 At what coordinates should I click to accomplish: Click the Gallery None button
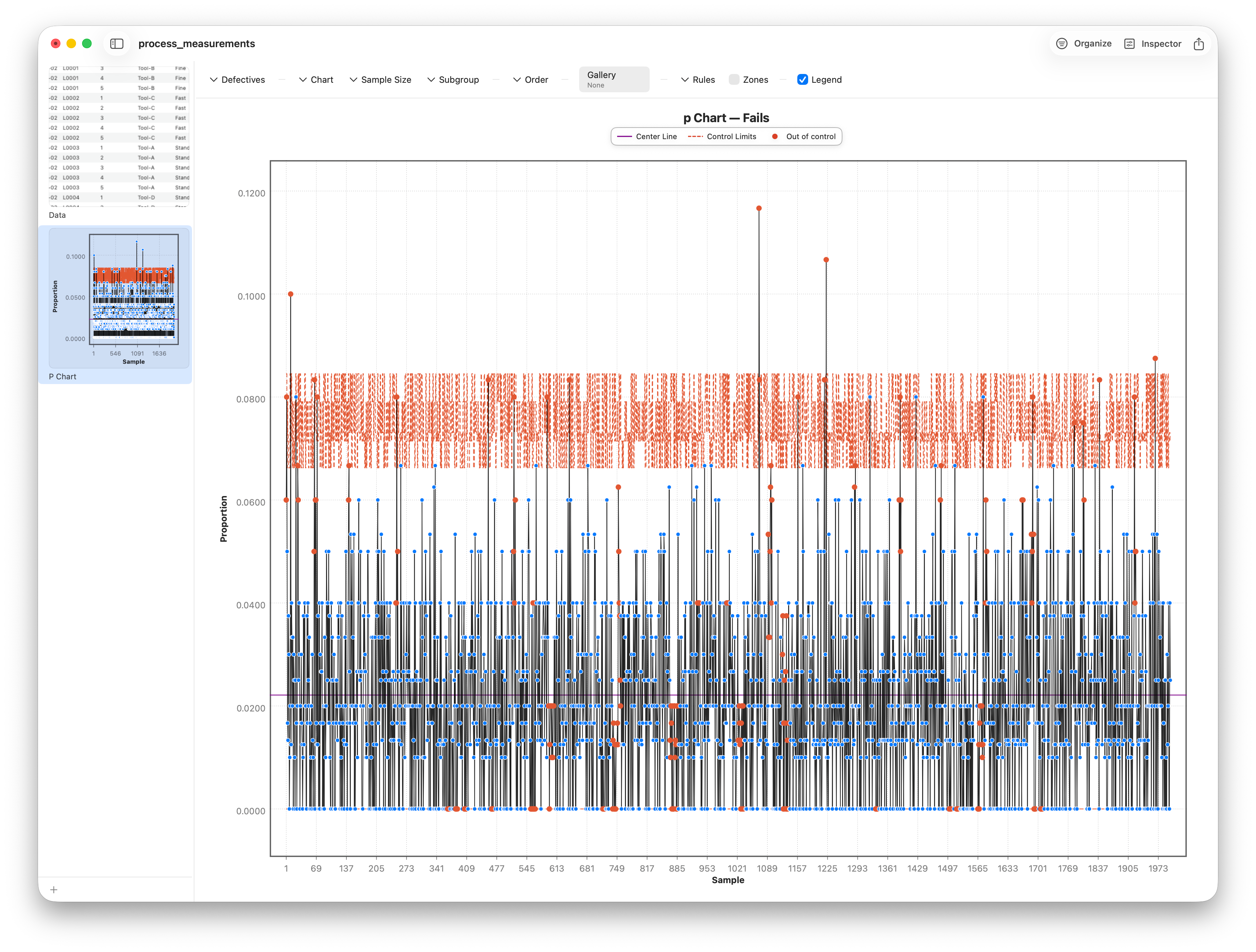pyautogui.click(x=614, y=79)
